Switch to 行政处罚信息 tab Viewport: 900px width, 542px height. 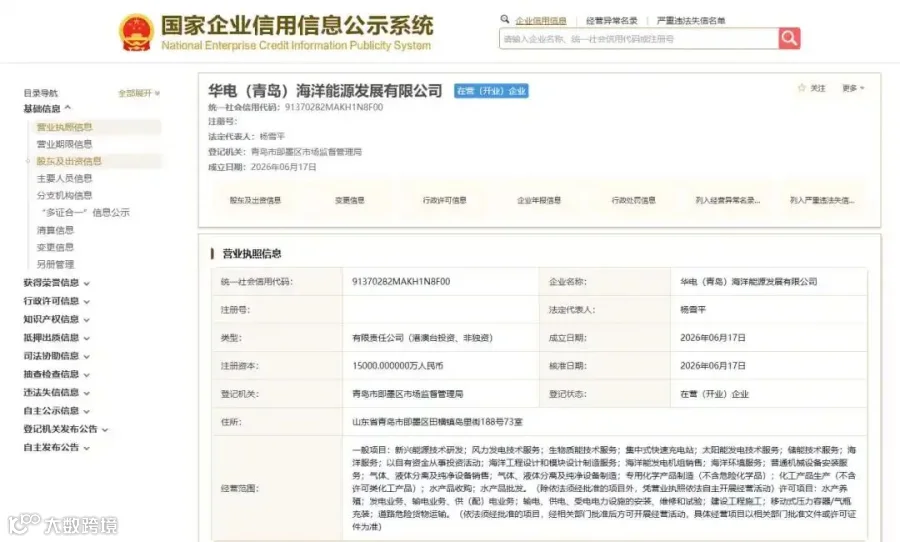click(633, 200)
